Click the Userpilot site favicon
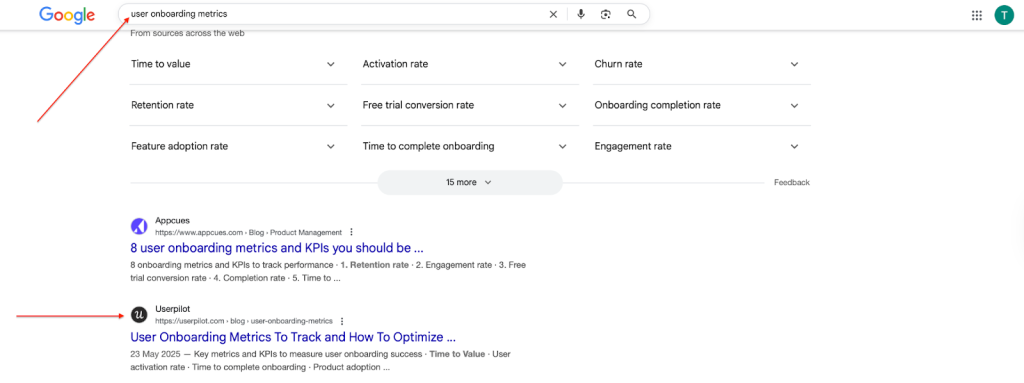The height and width of the screenshot is (383, 1024). coord(139,314)
